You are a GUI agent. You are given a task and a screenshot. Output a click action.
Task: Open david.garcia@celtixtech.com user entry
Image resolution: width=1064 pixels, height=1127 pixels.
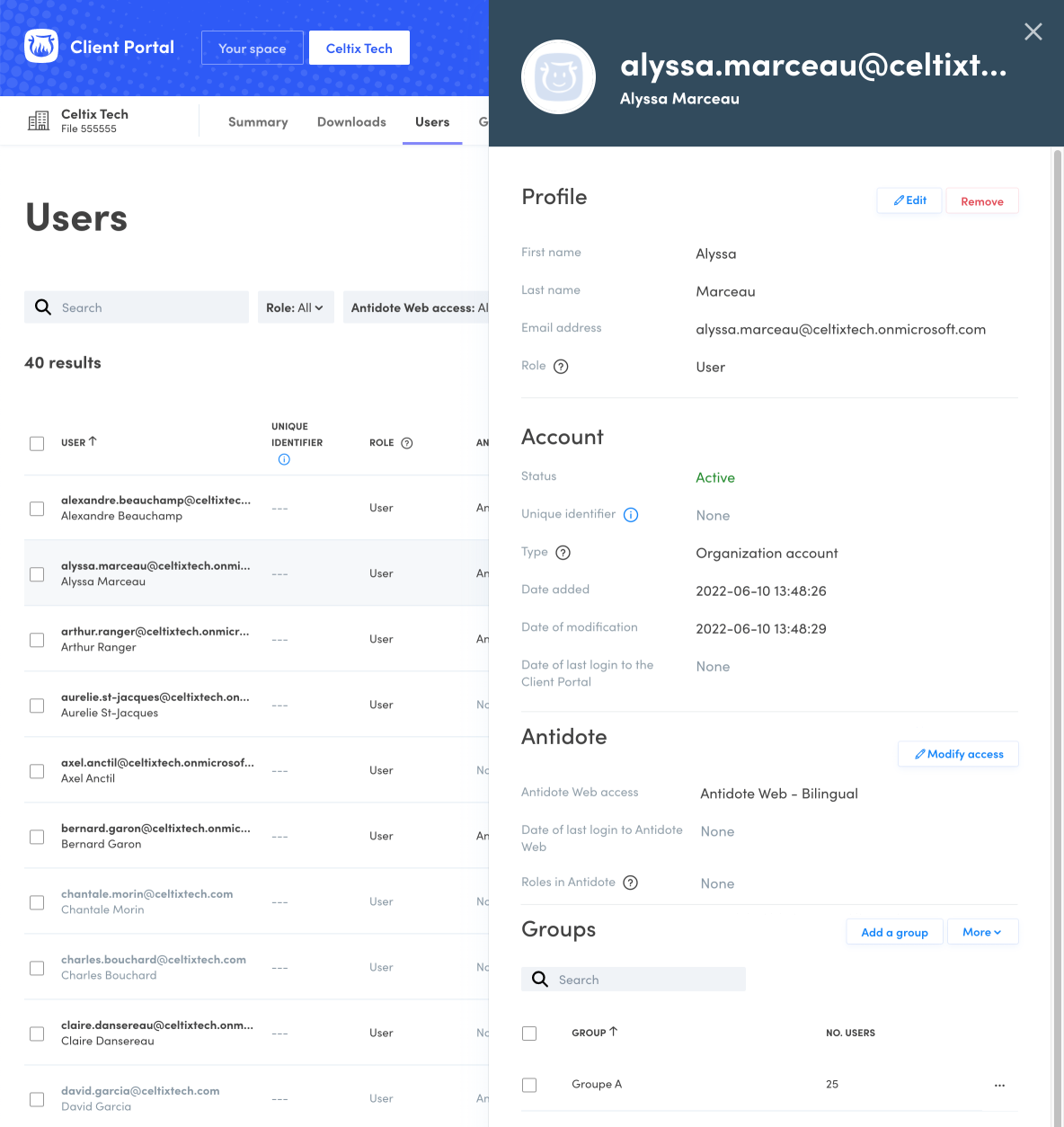(x=140, y=1090)
